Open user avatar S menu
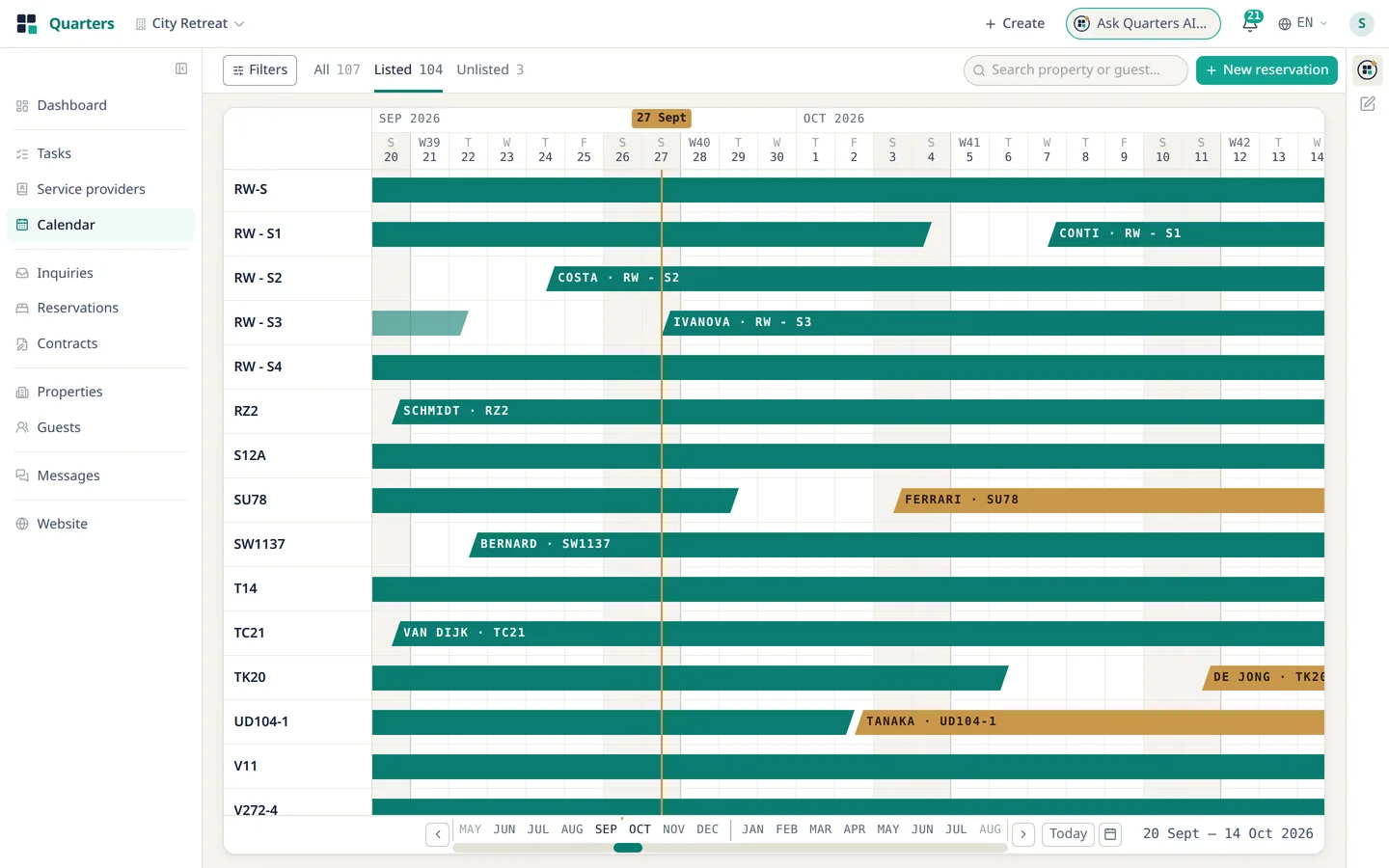This screenshot has width=1389, height=868. coord(1361,23)
